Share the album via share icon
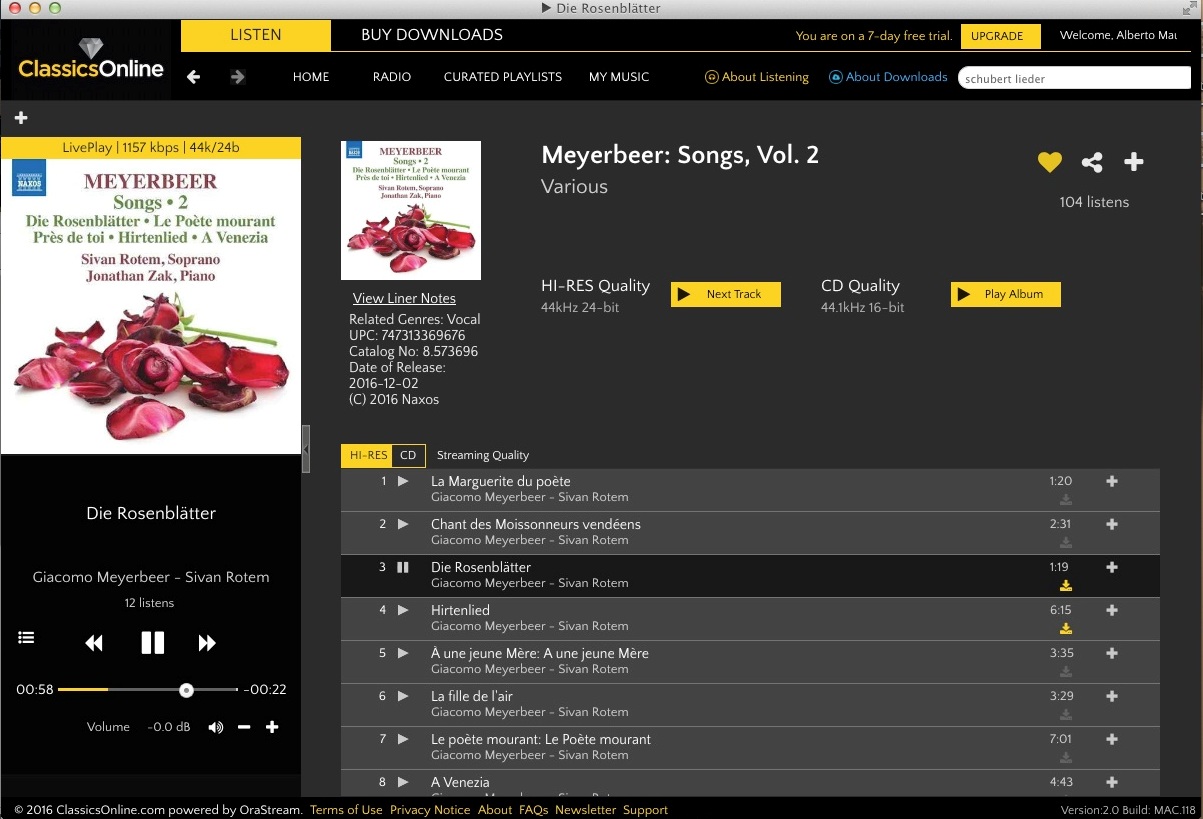Screen dimensions: 1203x819 tap(1092, 162)
